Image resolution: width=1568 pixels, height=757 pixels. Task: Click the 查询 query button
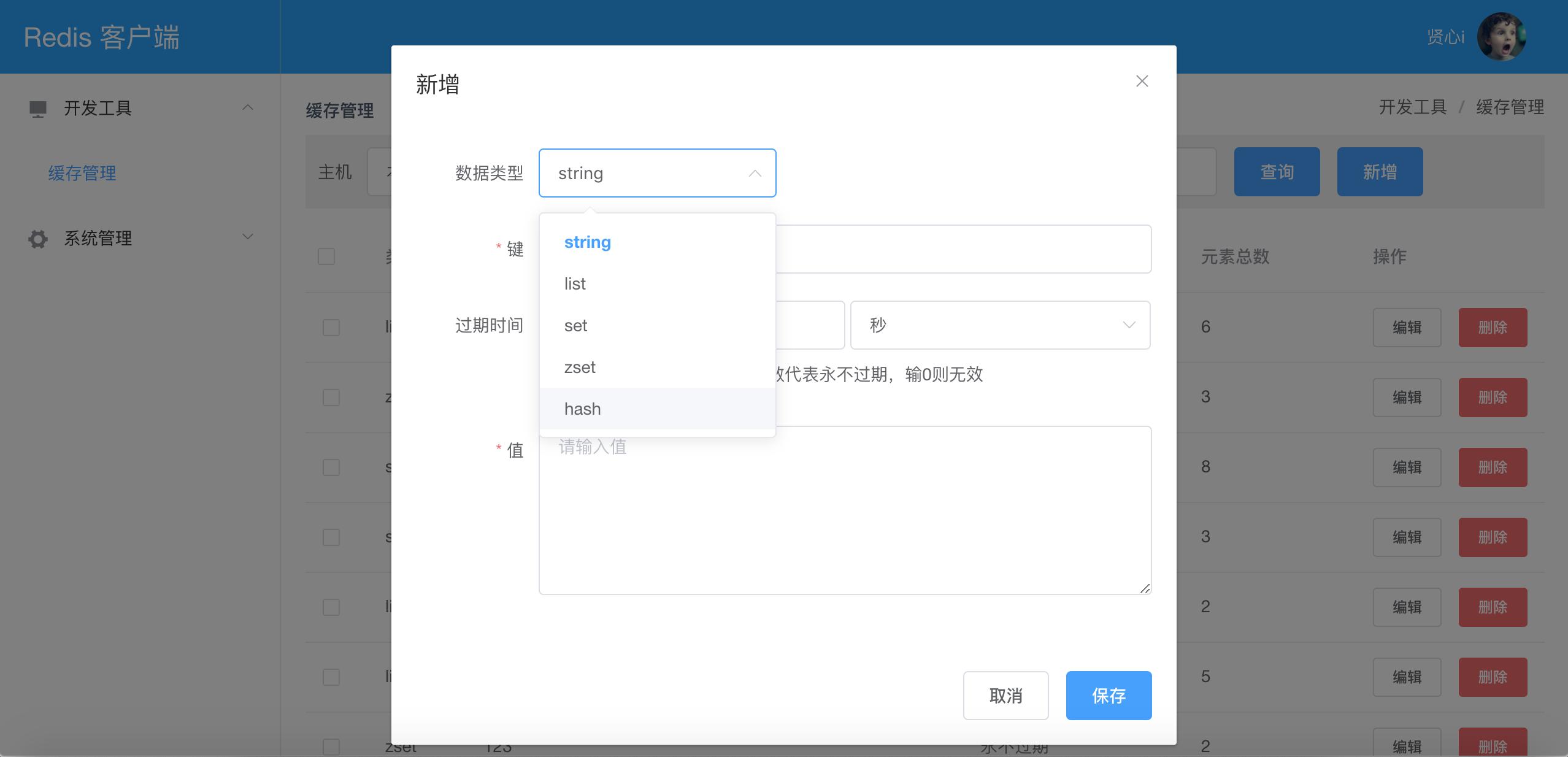point(1277,172)
